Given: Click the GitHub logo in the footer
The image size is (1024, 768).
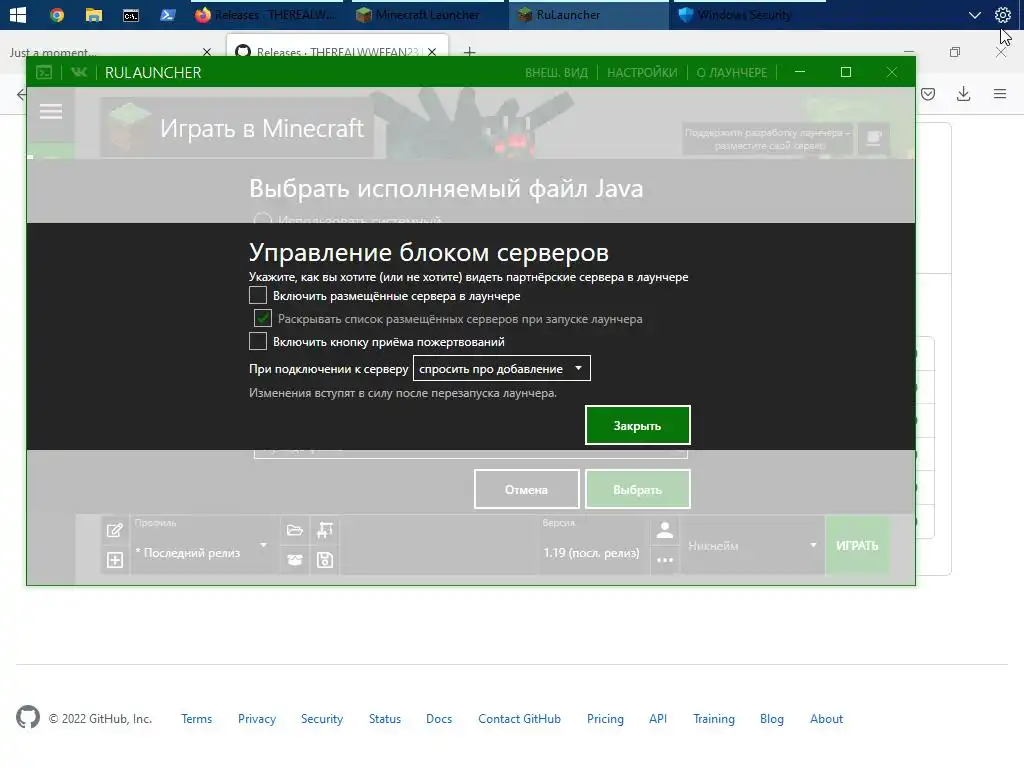Looking at the screenshot, I should click(27, 718).
